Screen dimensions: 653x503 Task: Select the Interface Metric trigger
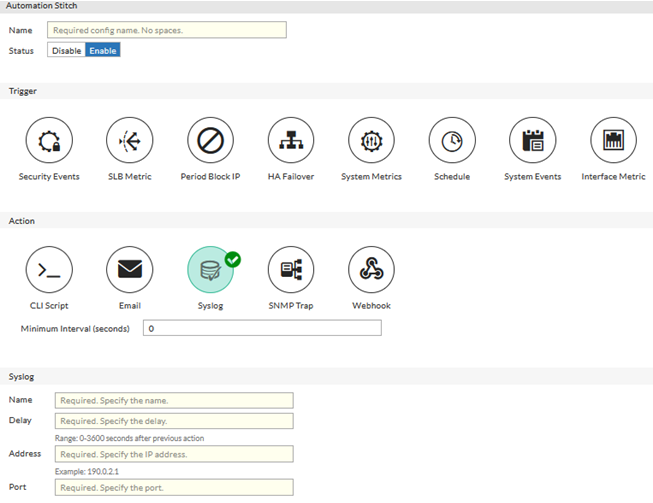tap(613, 142)
